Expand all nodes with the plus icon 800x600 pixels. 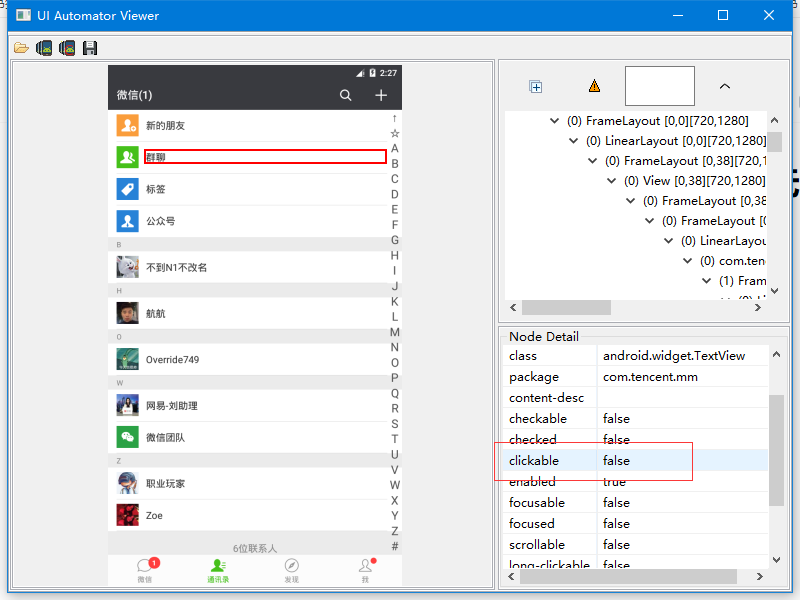[x=535, y=87]
